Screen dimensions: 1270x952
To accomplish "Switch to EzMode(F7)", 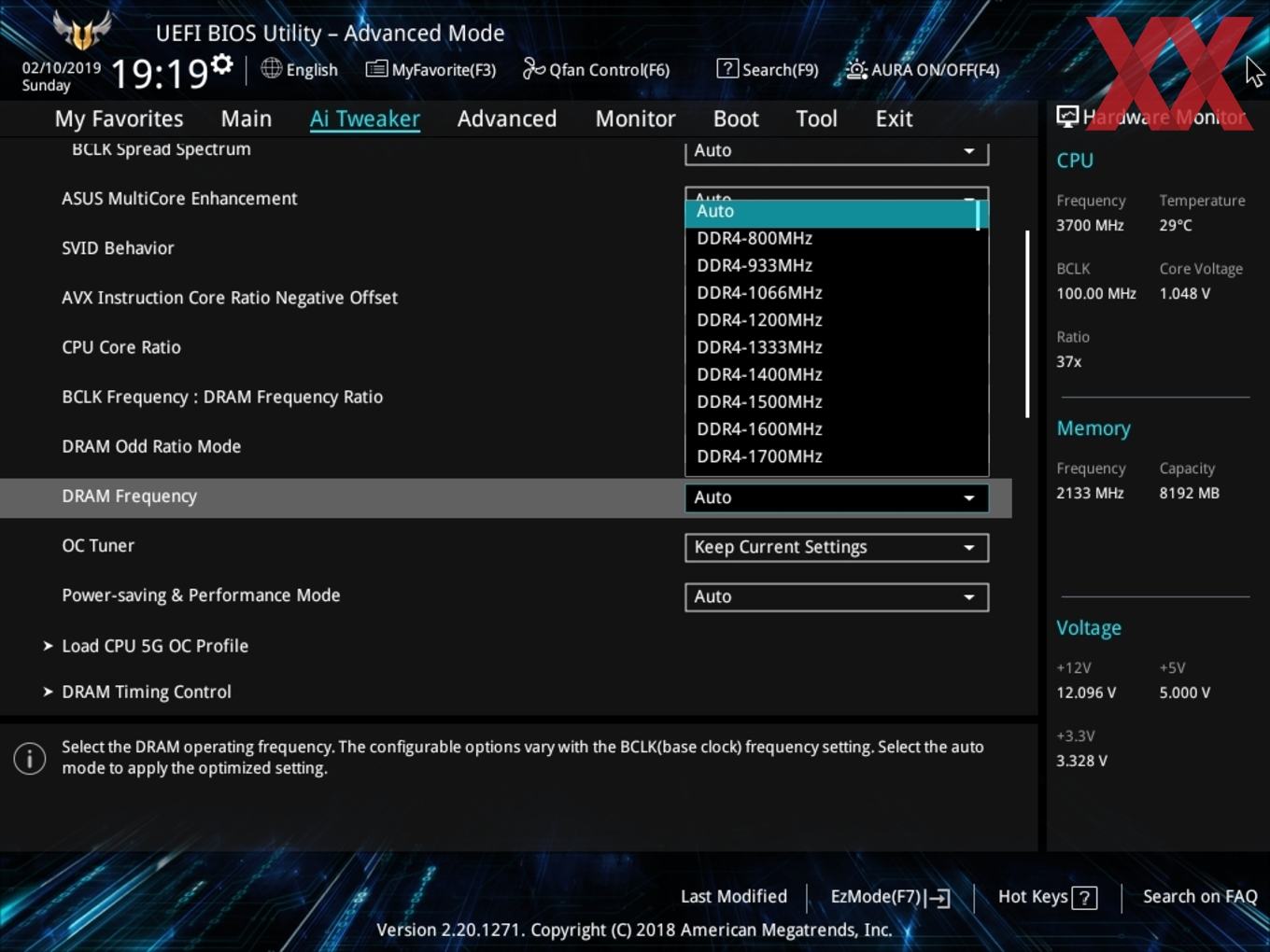I will [x=890, y=897].
